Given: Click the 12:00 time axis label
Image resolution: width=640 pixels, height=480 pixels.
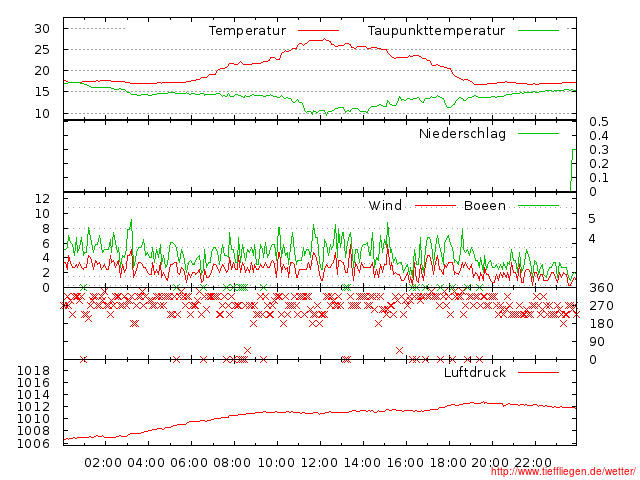Looking at the screenshot, I should click(x=319, y=463).
